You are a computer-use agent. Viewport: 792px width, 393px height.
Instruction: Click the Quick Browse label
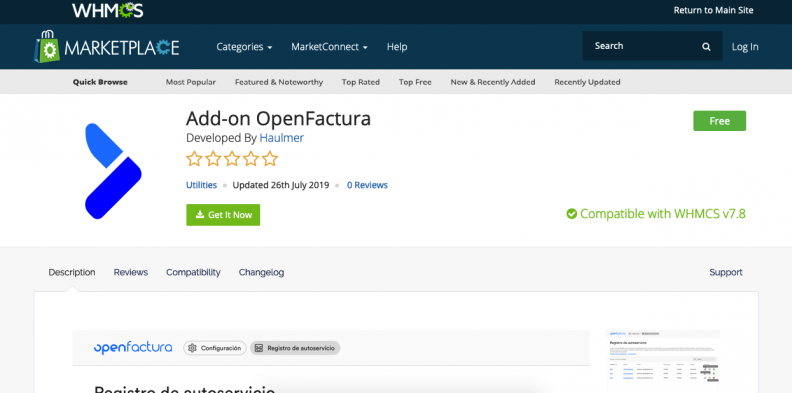[100, 82]
